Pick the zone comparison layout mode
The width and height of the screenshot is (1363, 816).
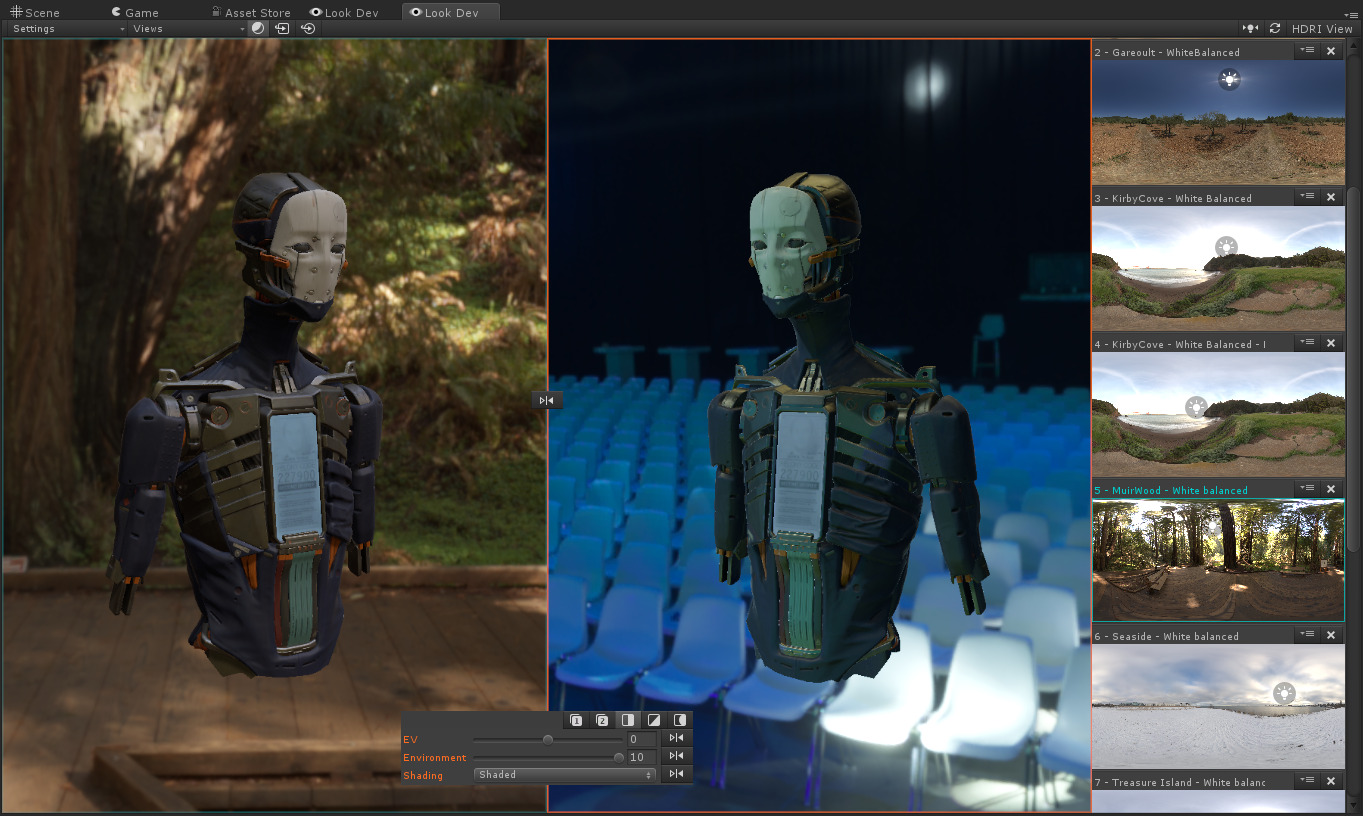click(679, 720)
